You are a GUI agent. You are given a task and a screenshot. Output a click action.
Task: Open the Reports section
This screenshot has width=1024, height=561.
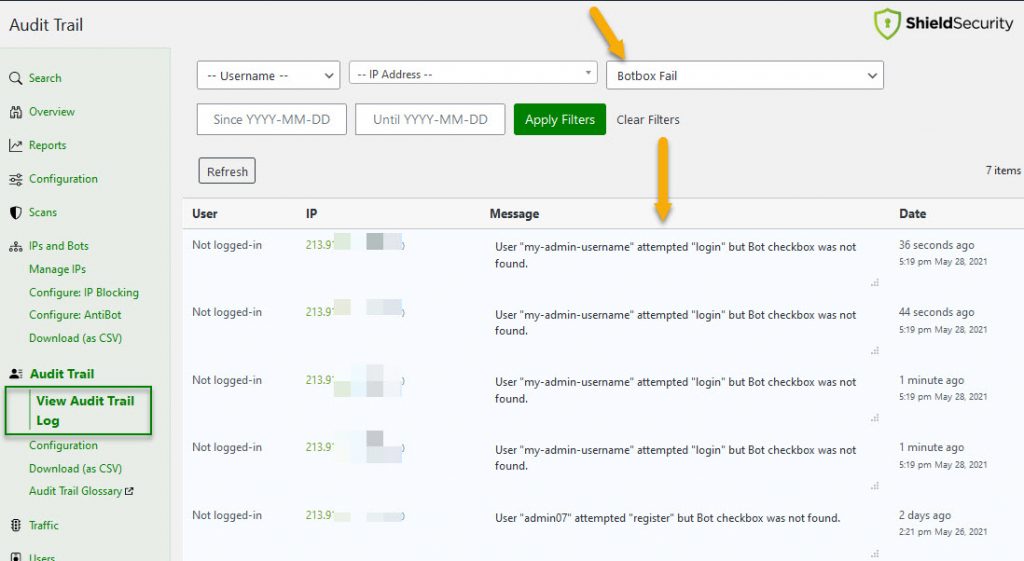pos(48,145)
